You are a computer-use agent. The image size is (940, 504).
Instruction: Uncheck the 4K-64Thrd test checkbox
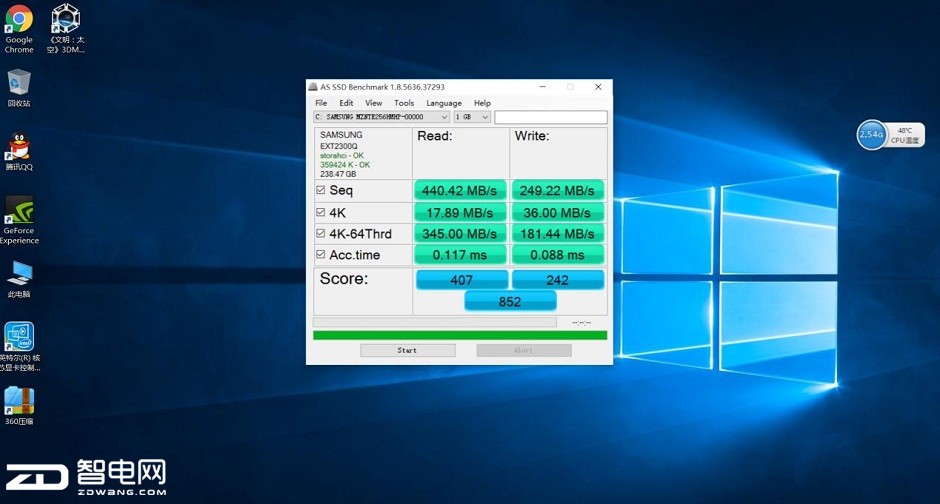321,233
